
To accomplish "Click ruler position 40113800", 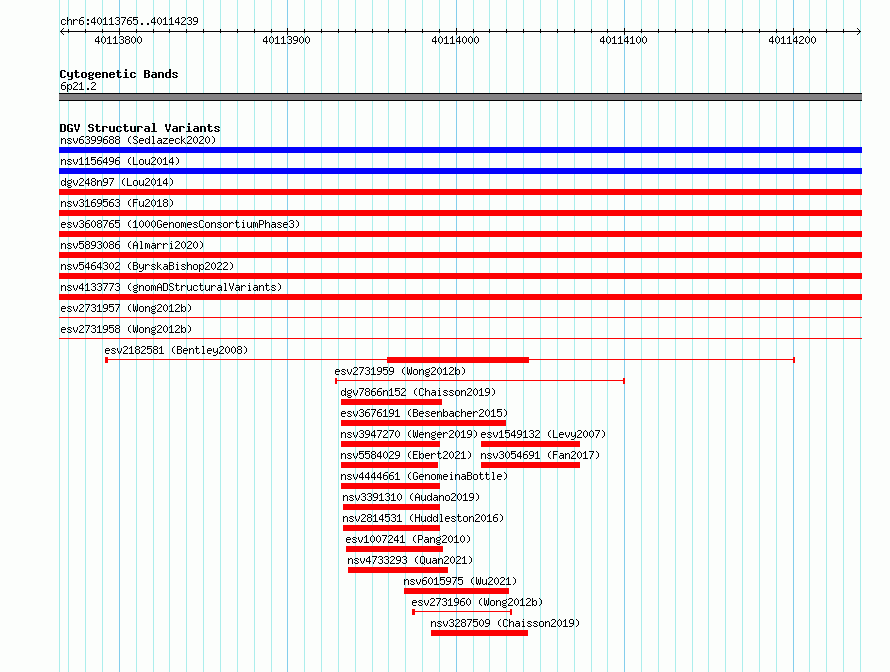I will 118,40.
